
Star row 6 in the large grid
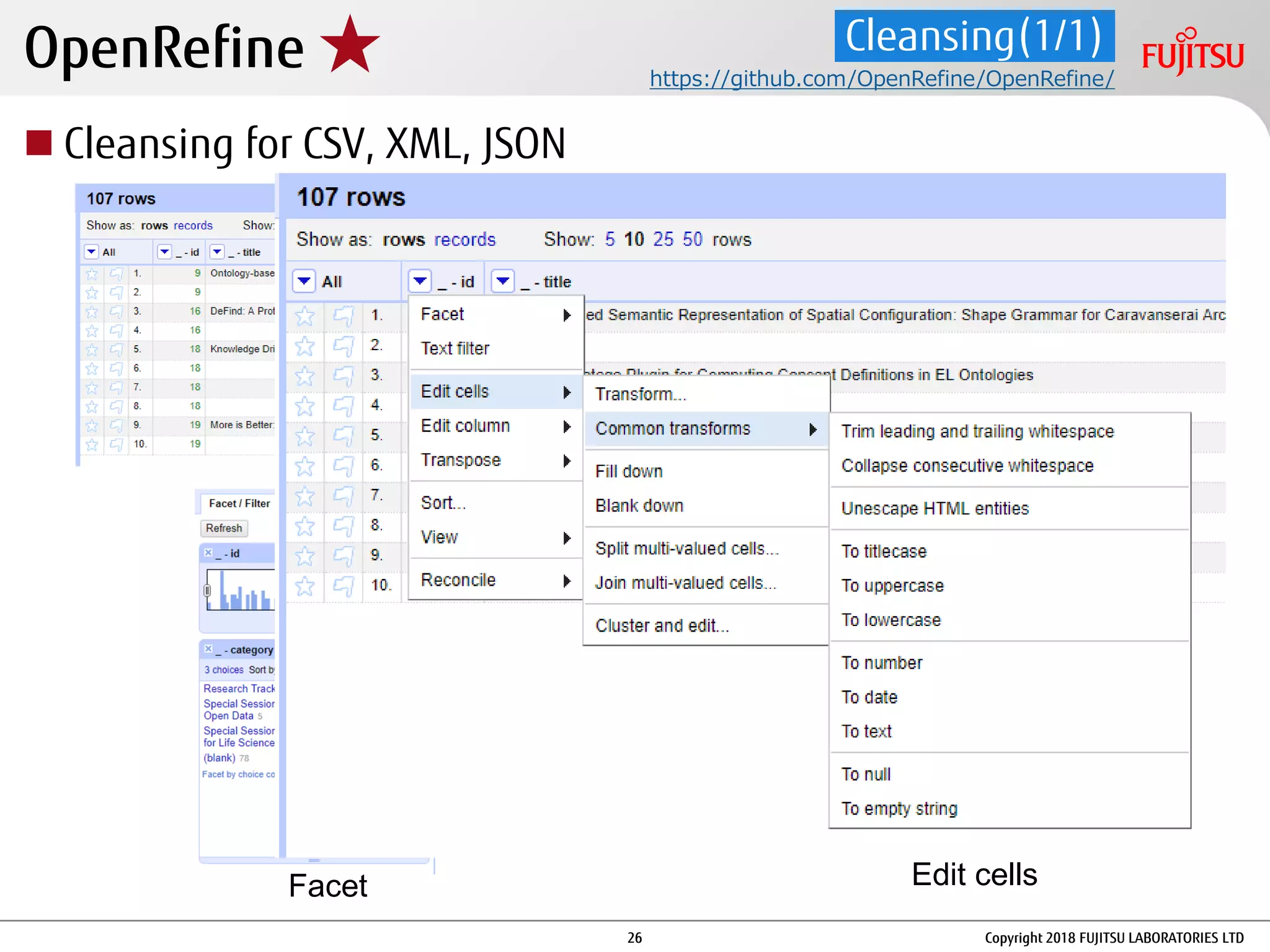click(x=304, y=466)
